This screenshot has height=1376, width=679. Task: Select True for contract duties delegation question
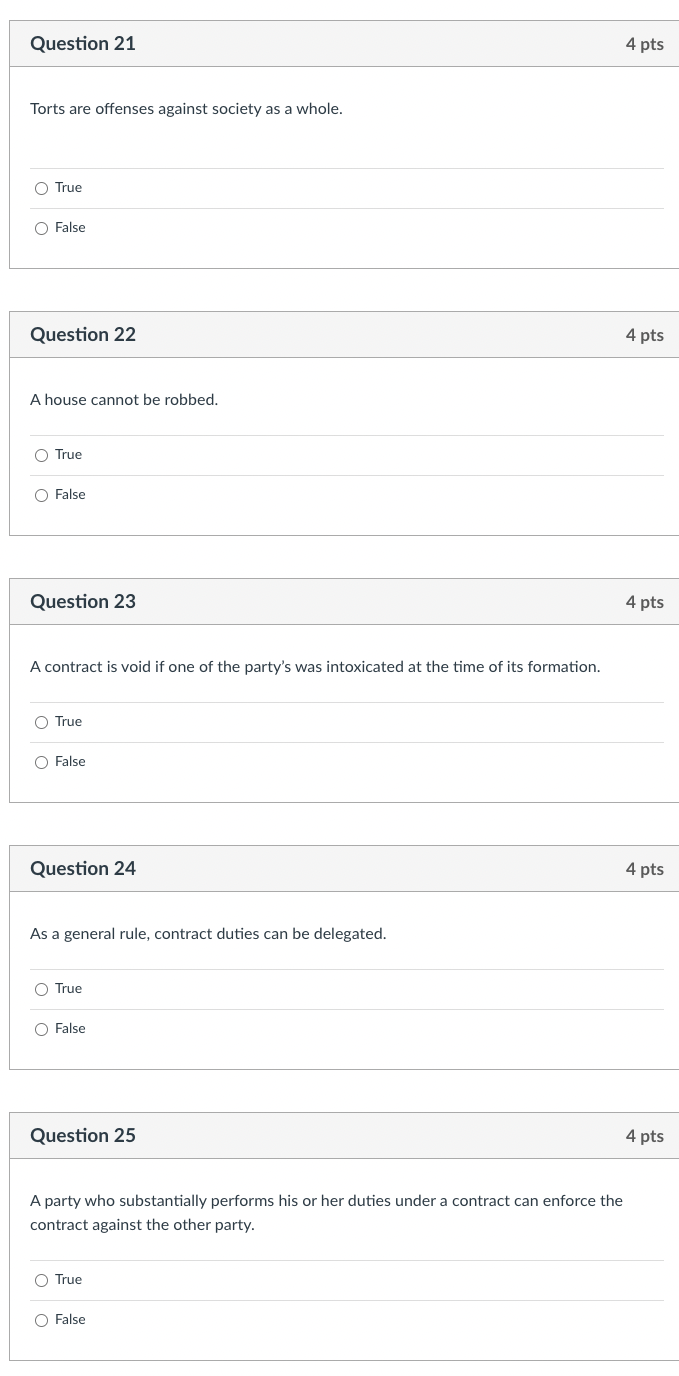point(41,989)
